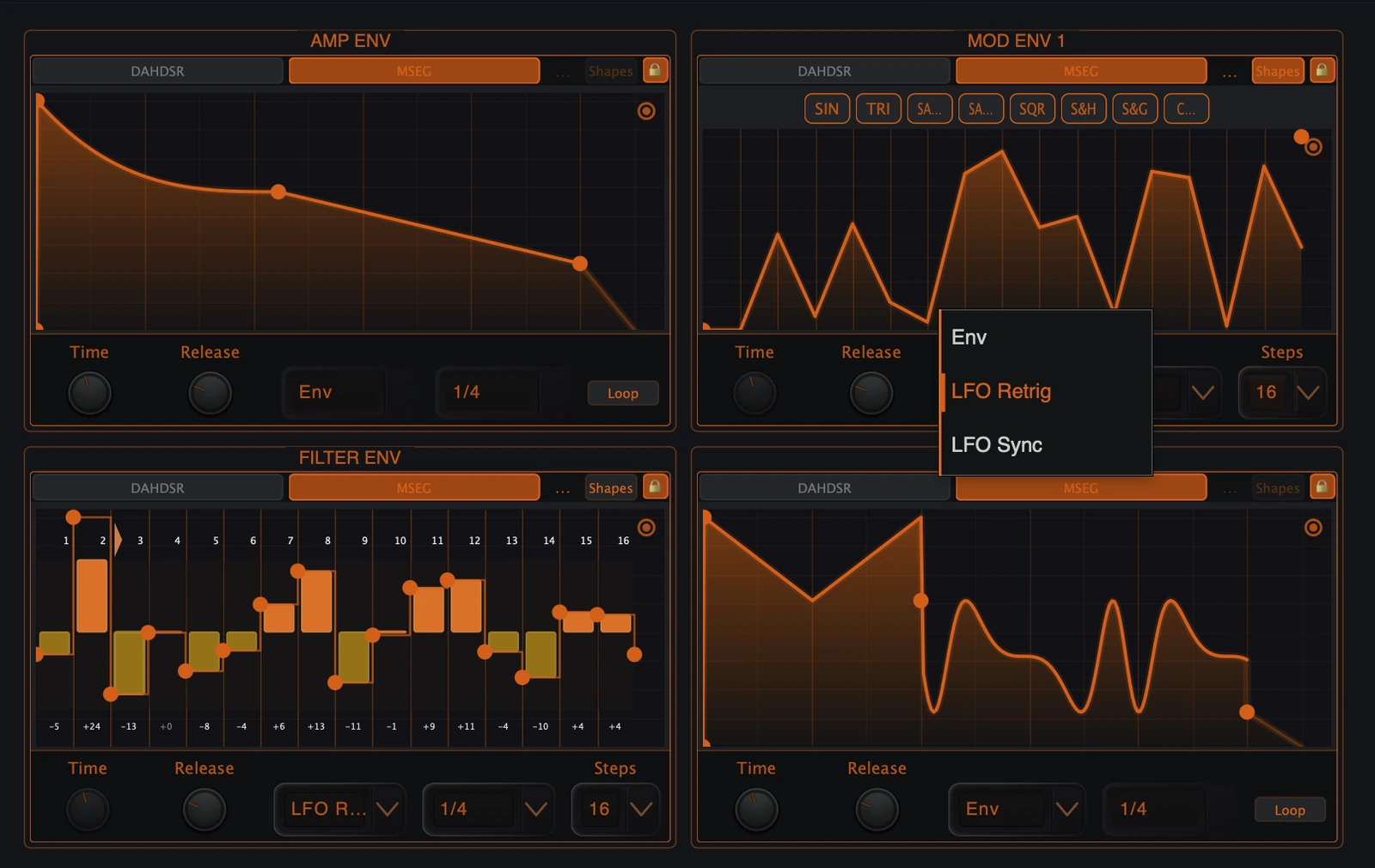The width and height of the screenshot is (1375, 868).
Task: Choose Env from the mode popup menu
Action: coord(1046,337)
